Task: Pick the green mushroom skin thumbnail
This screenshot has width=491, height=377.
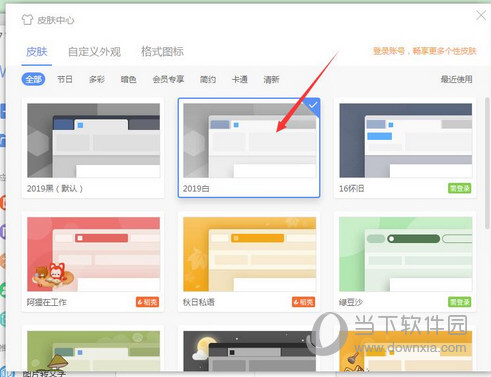Action: (x=93, y=351)
